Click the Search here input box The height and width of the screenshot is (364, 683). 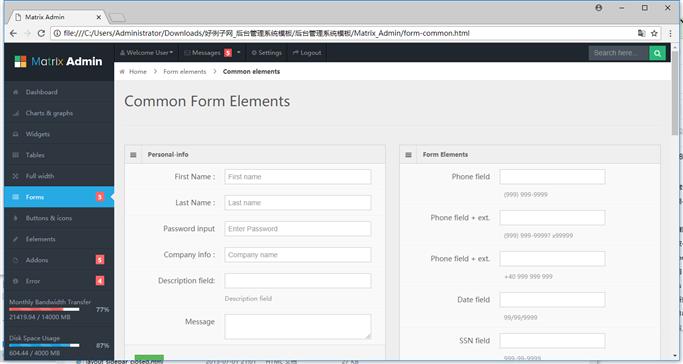(619, 53)
